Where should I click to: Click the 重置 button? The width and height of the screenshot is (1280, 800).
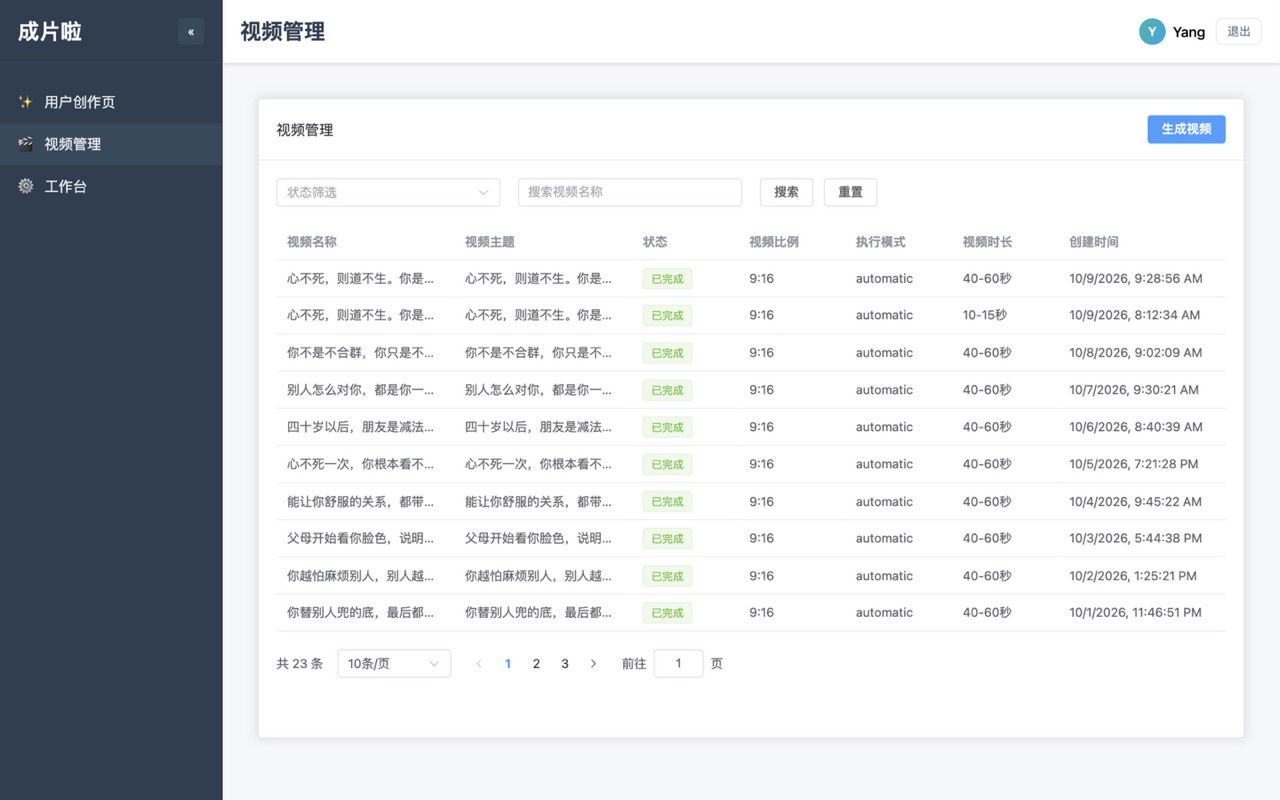[x=850, y=192]
